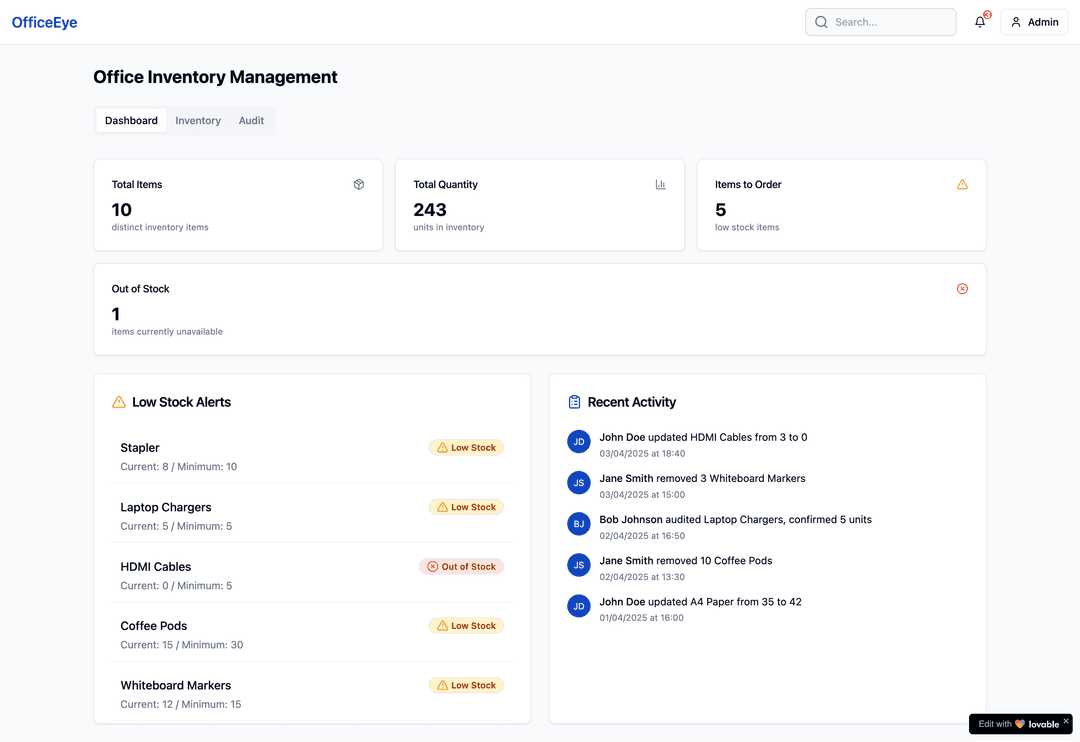
Task: Click Bob Johnson's avatar in Recent Activity
Action: (x=579, y=523)
